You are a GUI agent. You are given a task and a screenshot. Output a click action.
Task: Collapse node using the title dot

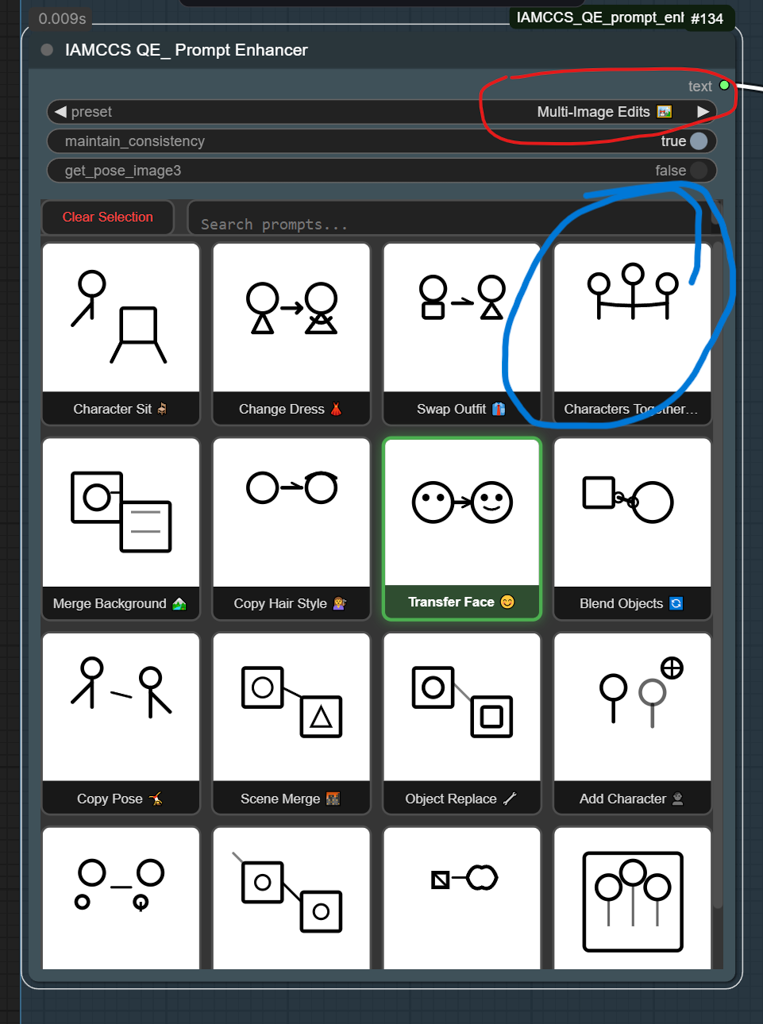pos(47,50)
